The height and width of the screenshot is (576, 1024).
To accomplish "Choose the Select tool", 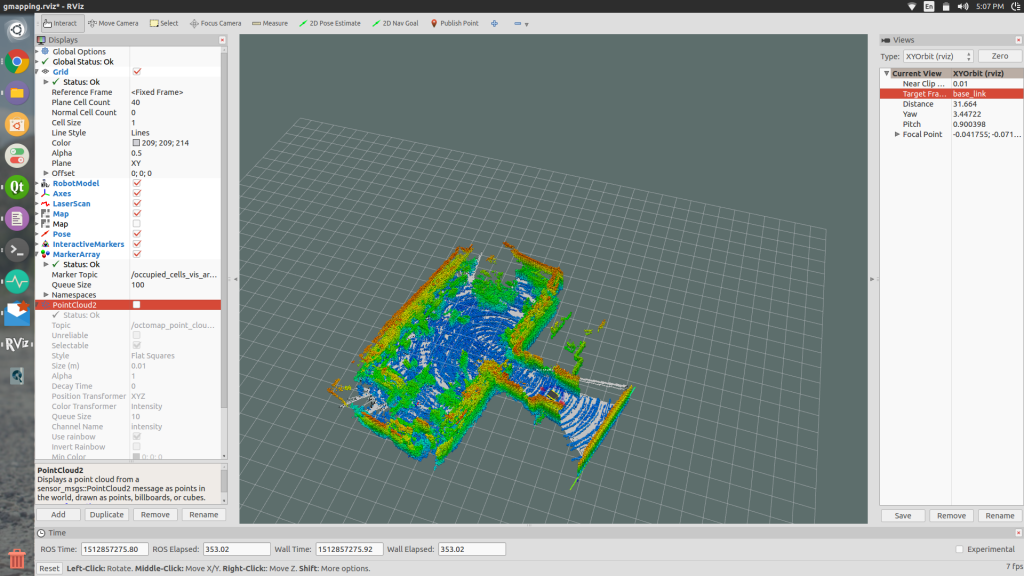I will 164,24.
